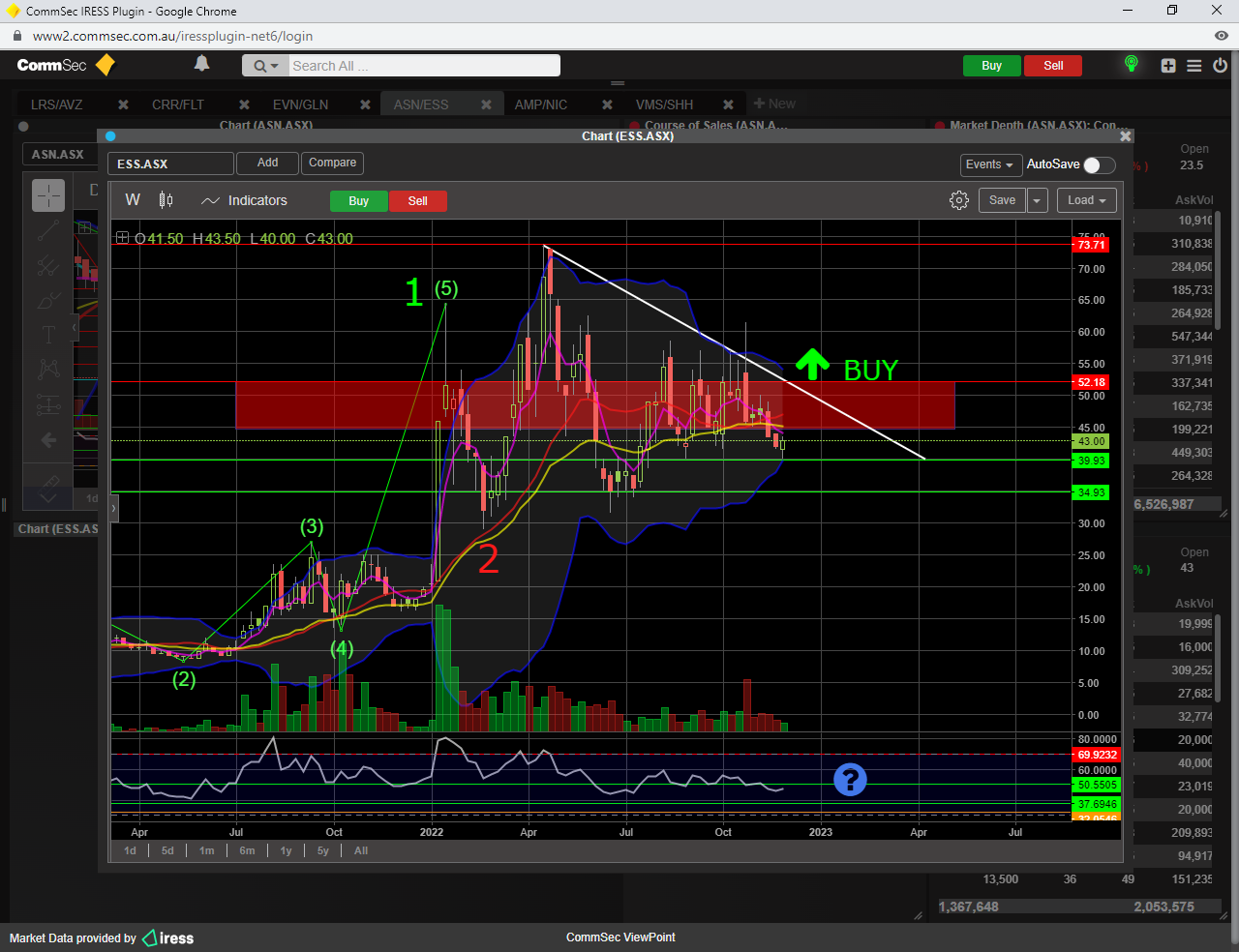Viewport: 1239px width, 952px height.
Task: Click the green lightbulb icon
Action: (1131, 65)
